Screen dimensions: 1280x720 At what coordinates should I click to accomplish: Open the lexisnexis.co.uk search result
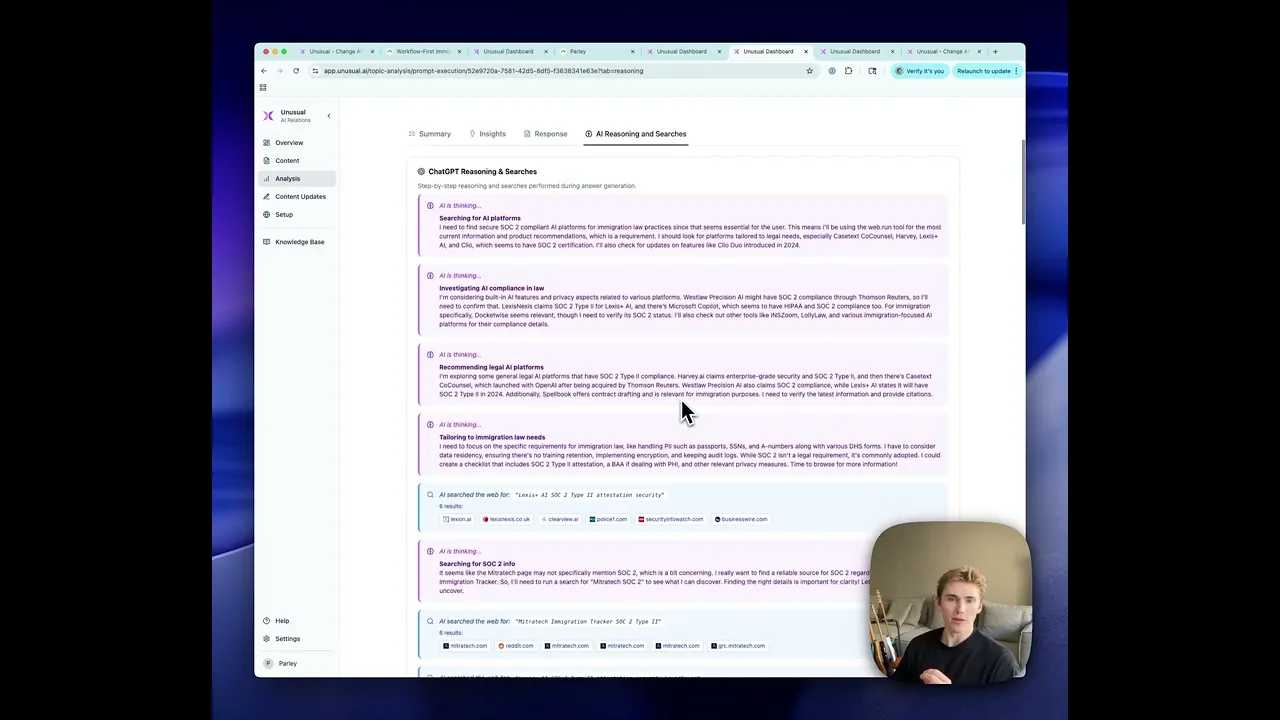pos(506,520)
